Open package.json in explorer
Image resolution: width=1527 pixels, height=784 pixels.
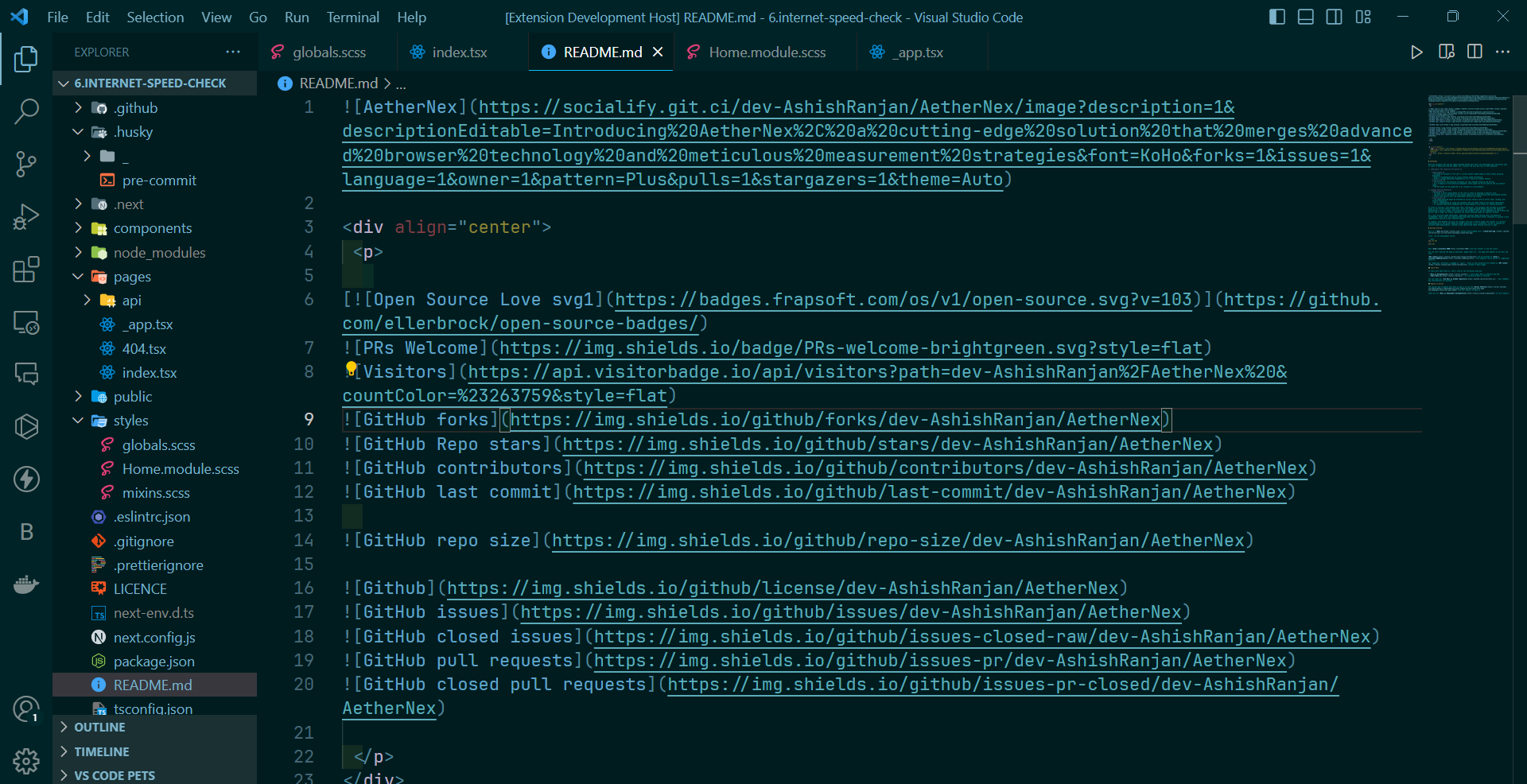[154, 661]
